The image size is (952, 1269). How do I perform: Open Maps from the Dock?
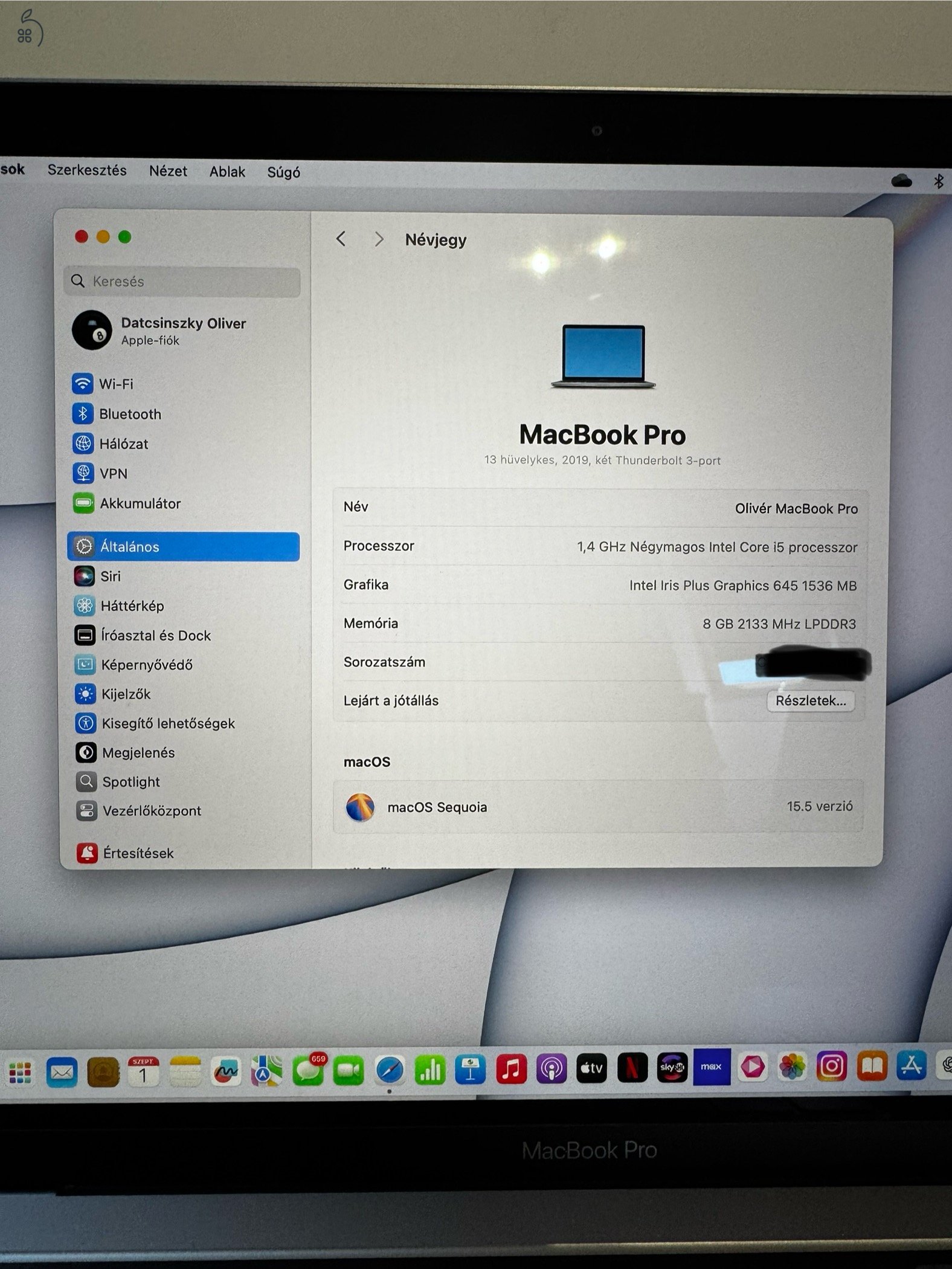(x=267, y=1071)
